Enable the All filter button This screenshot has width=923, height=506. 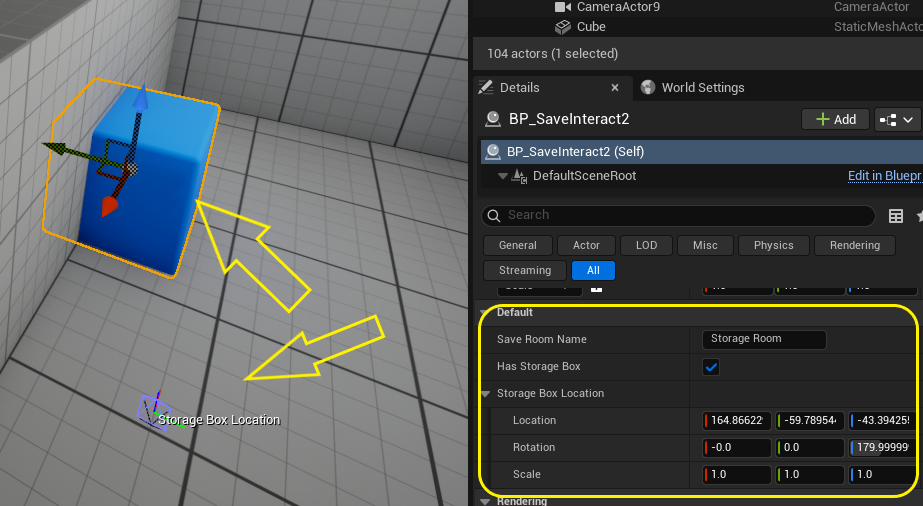[x=593, y=270]
